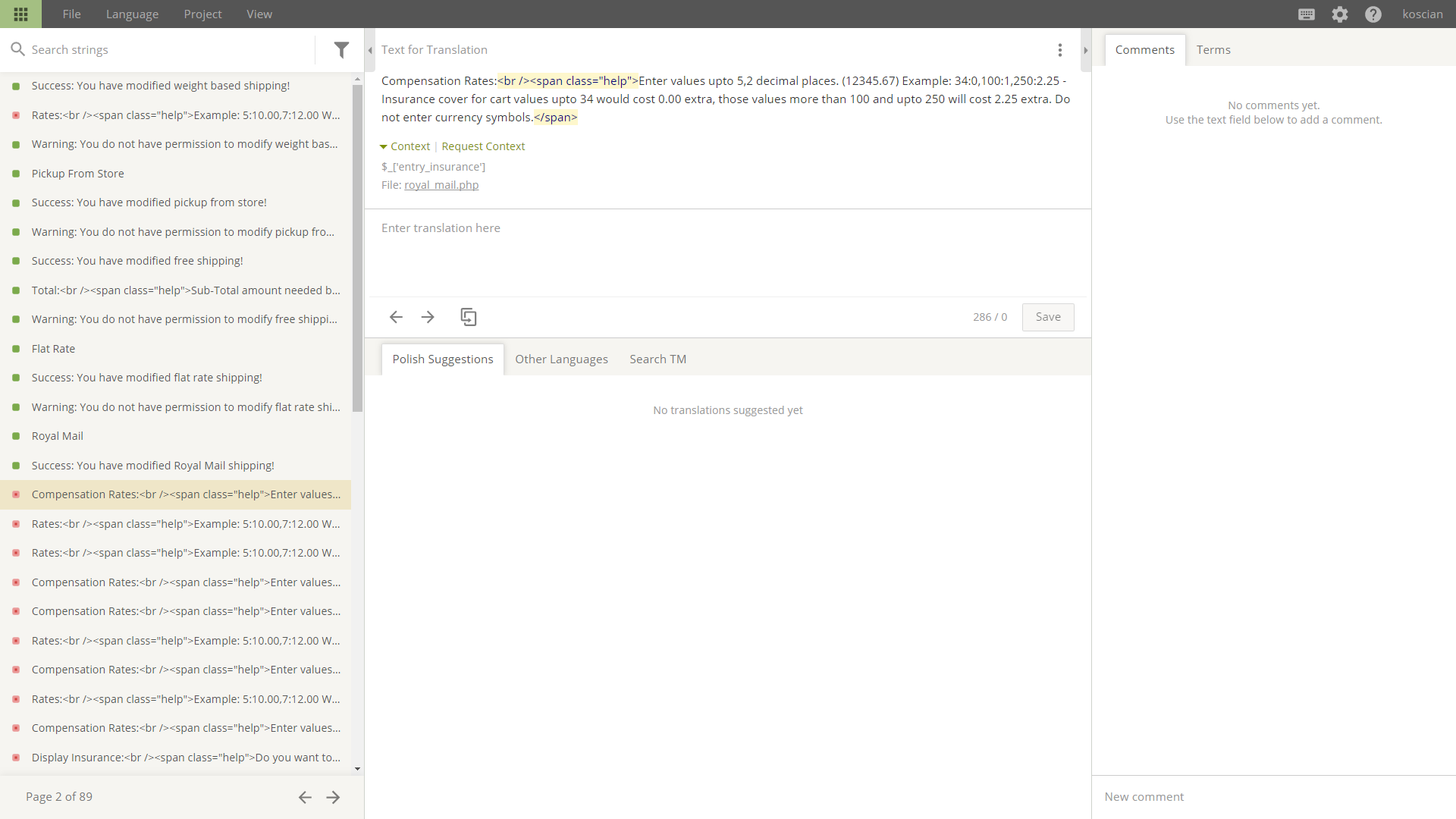Image resolution: width=1456 pixels, height=819 pixels.
Task: Open the apps grid menu icon
Action: [x=20, y=14]
